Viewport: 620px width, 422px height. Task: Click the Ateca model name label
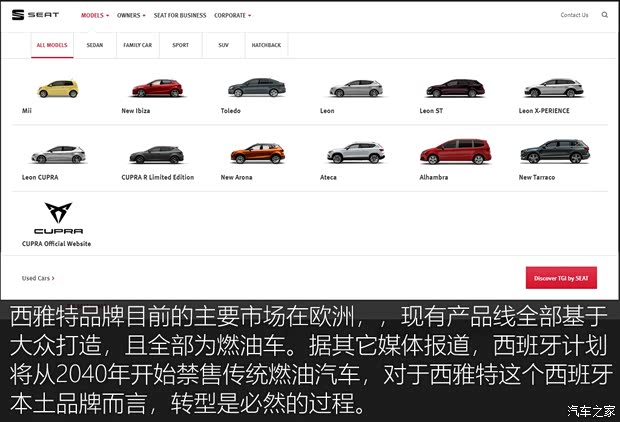click(x=328, y=177)
